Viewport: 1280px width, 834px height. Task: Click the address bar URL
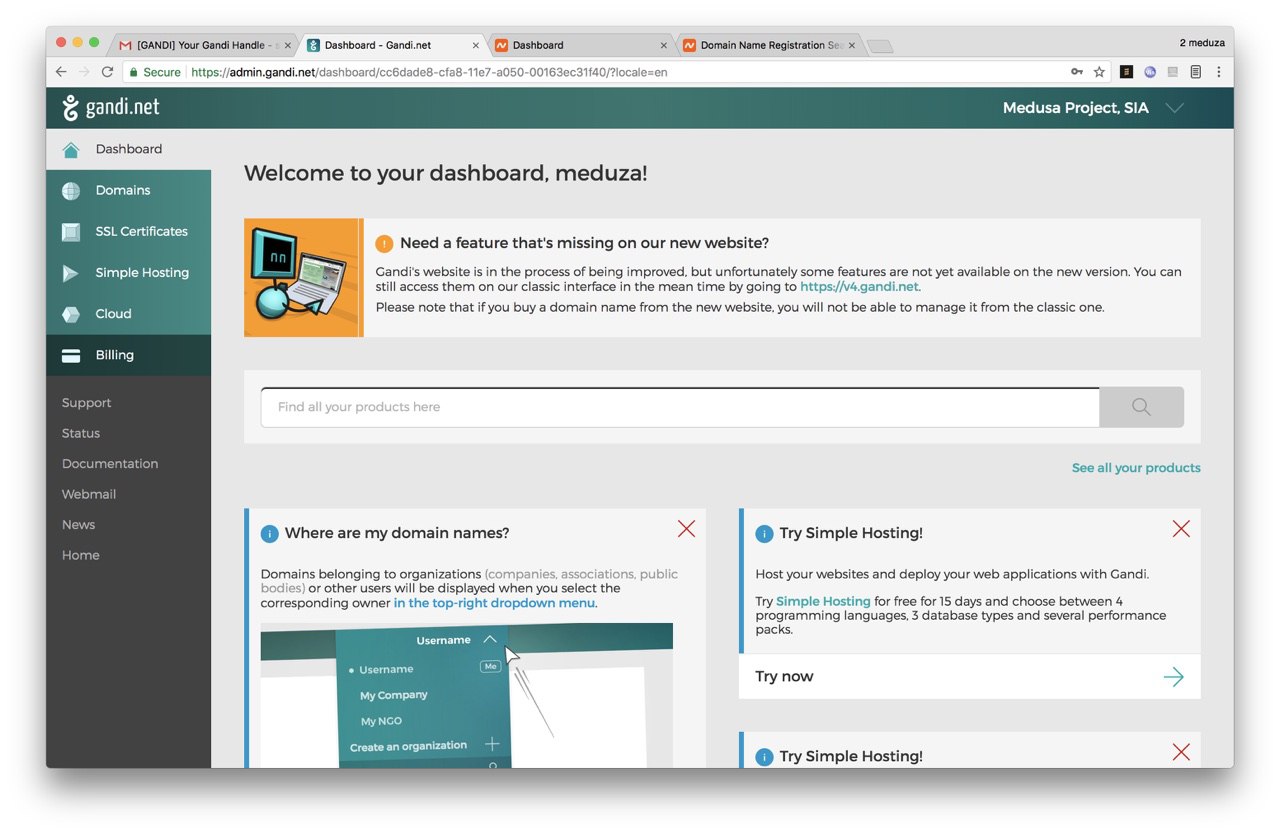tap(429, 72)
